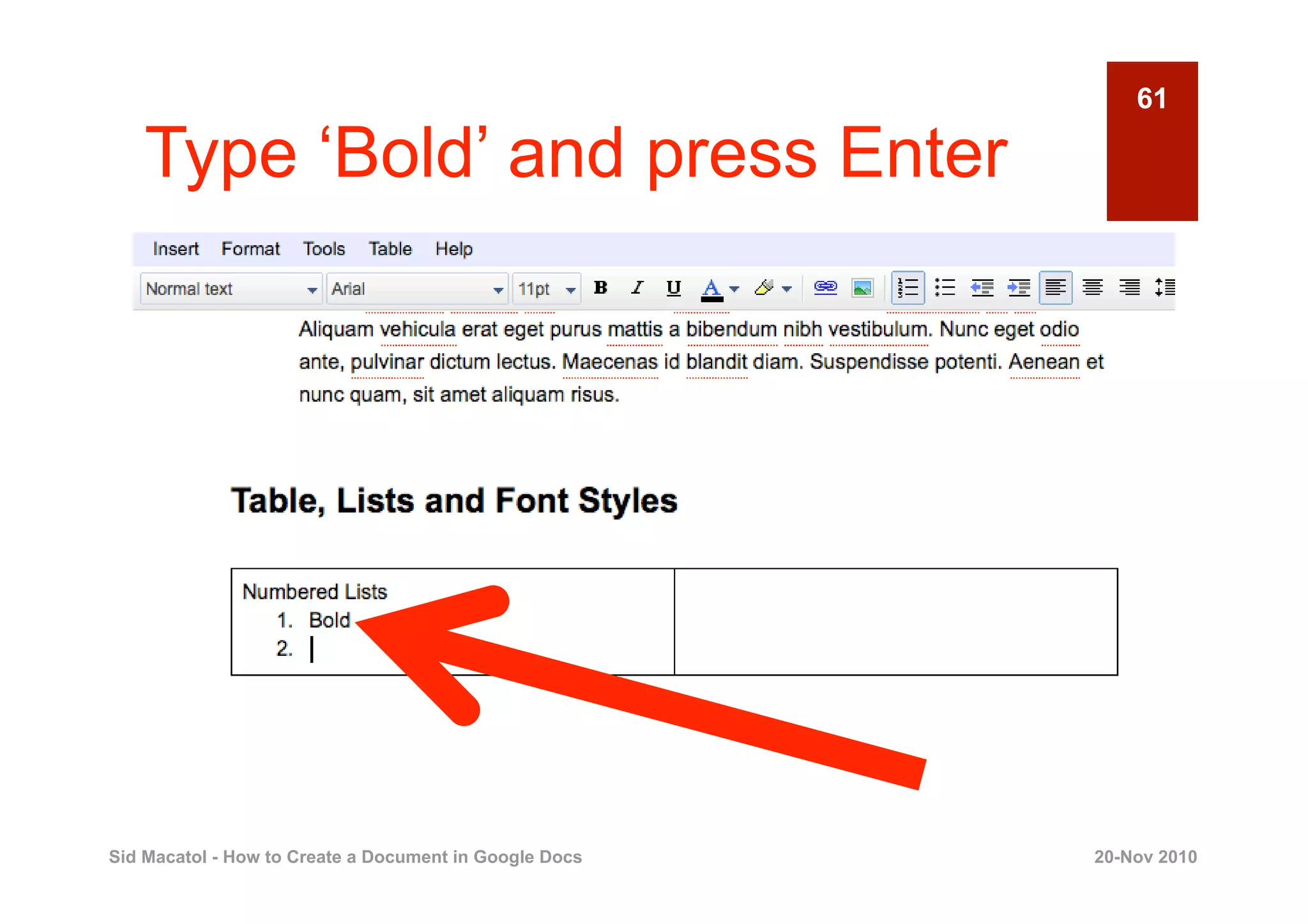Decrease indent of the paragraph

coord(982,288)
